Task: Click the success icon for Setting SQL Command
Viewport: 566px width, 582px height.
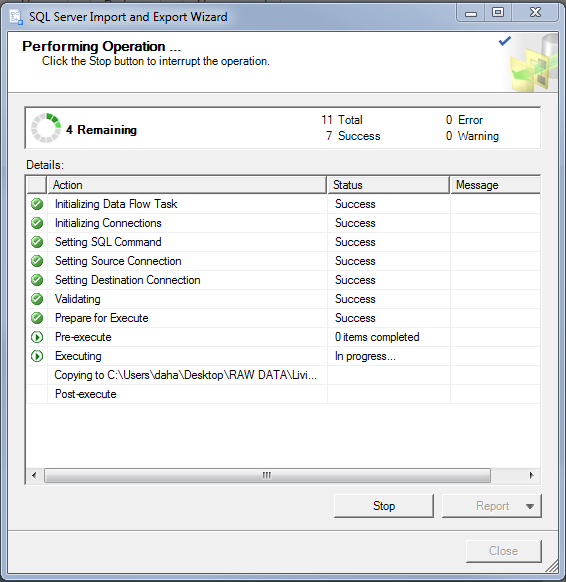Action: click(x=37, y=242)
